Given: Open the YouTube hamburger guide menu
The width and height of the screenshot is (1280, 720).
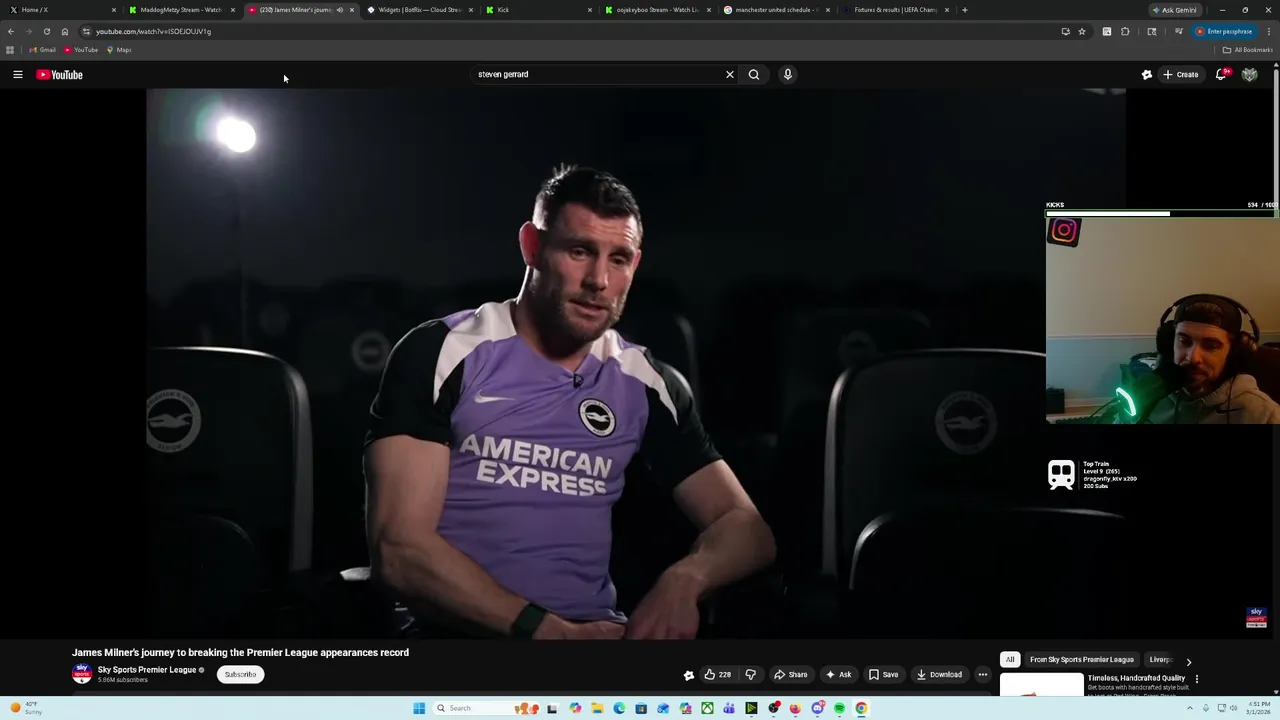Looking at the screenshot, I should pyautogui.click(x=17, y=74).
